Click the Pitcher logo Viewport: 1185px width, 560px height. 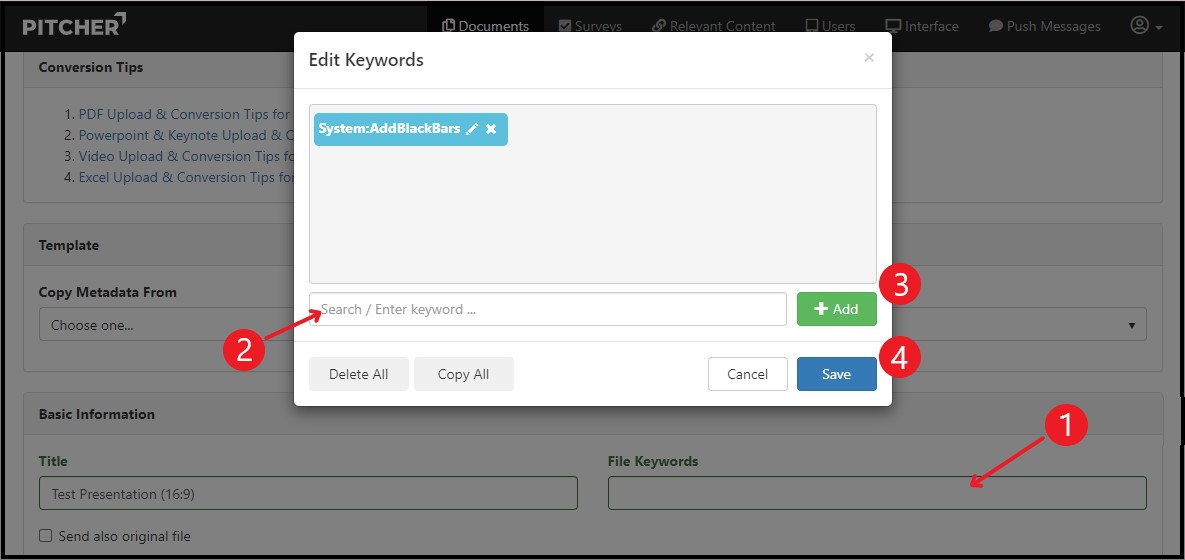[x=74, y=25]
